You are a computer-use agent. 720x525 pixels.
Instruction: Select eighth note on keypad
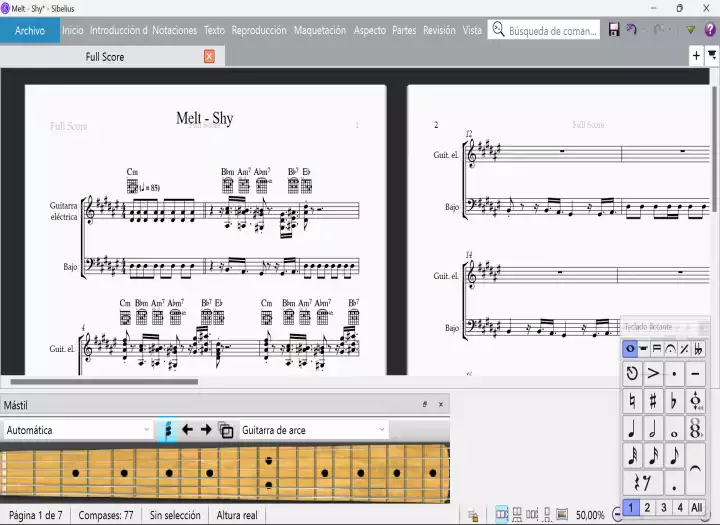674,455
